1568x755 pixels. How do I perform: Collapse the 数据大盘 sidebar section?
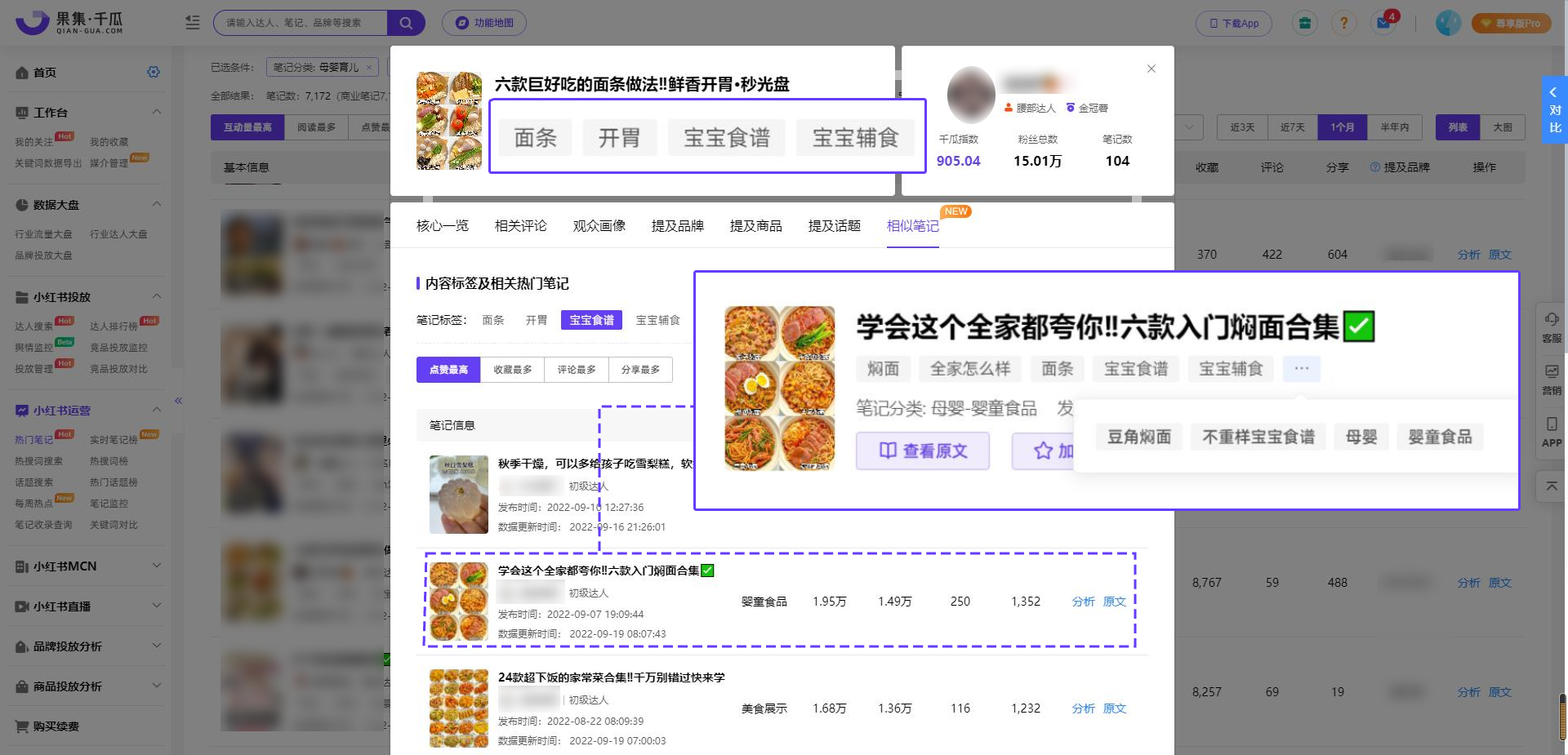click(x=157, y=204)
